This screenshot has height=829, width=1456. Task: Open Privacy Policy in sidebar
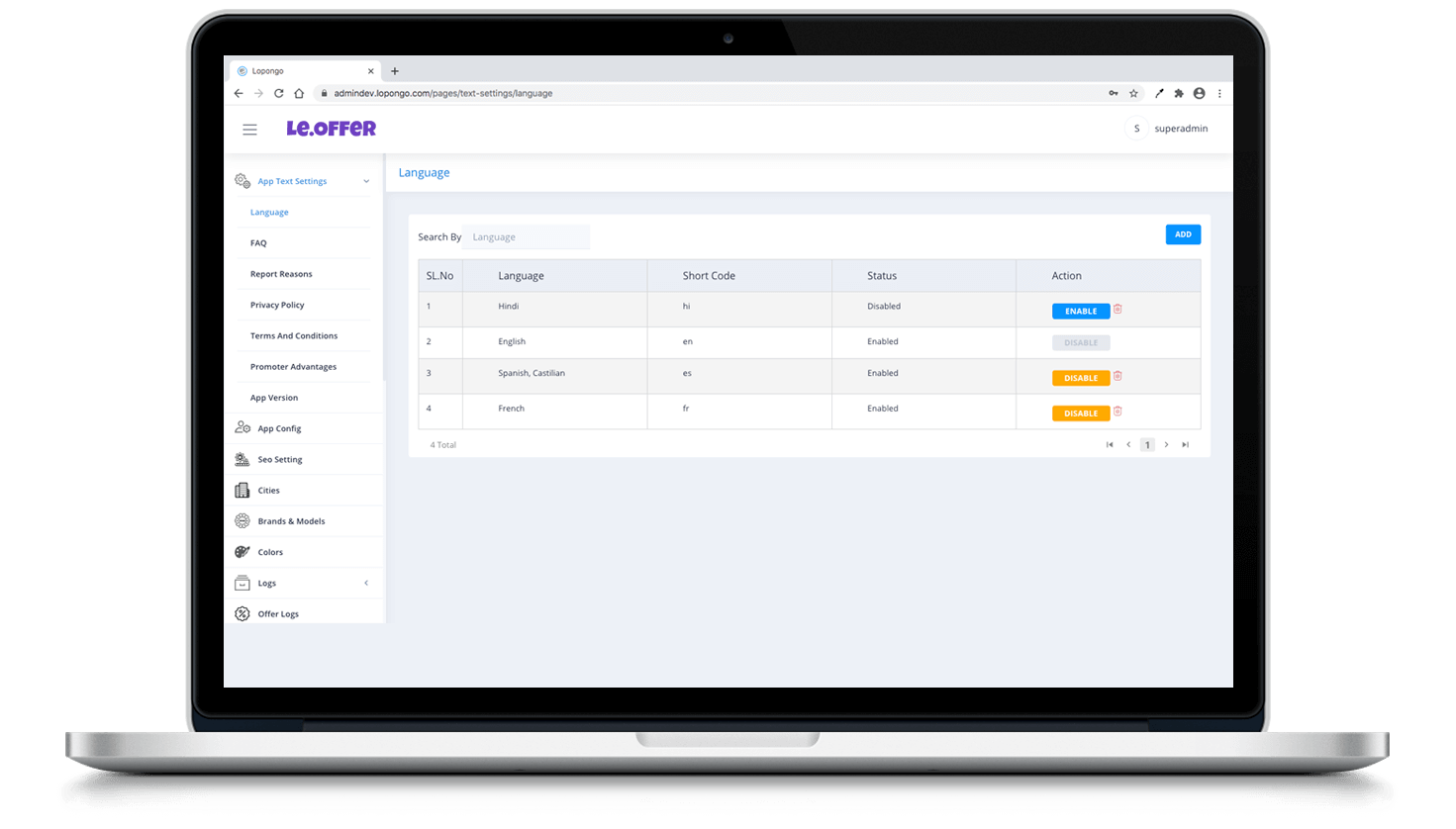click(x=277, y=305)
